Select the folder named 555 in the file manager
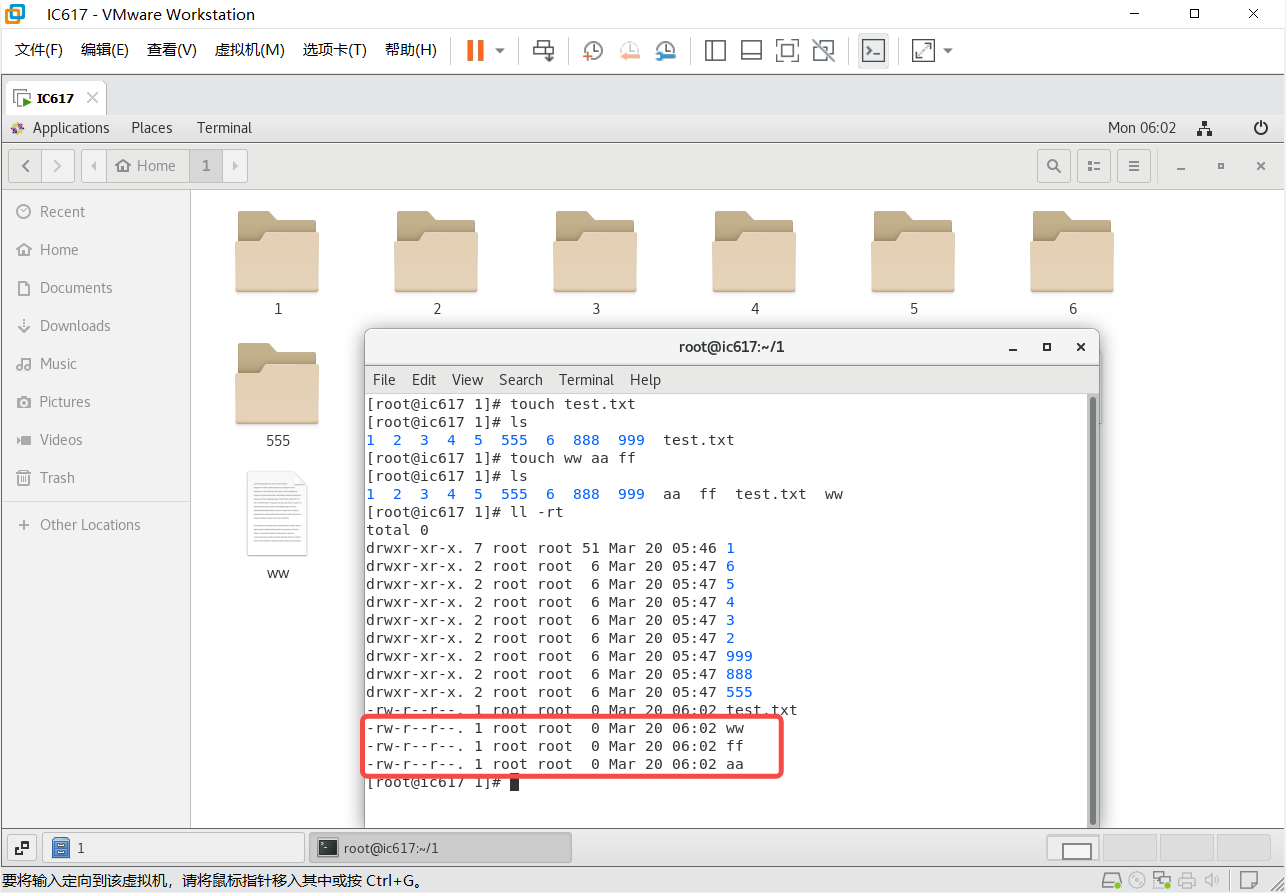Image resolution: width=1286 pixels, height=893 pixels. [x=277, y=384]
